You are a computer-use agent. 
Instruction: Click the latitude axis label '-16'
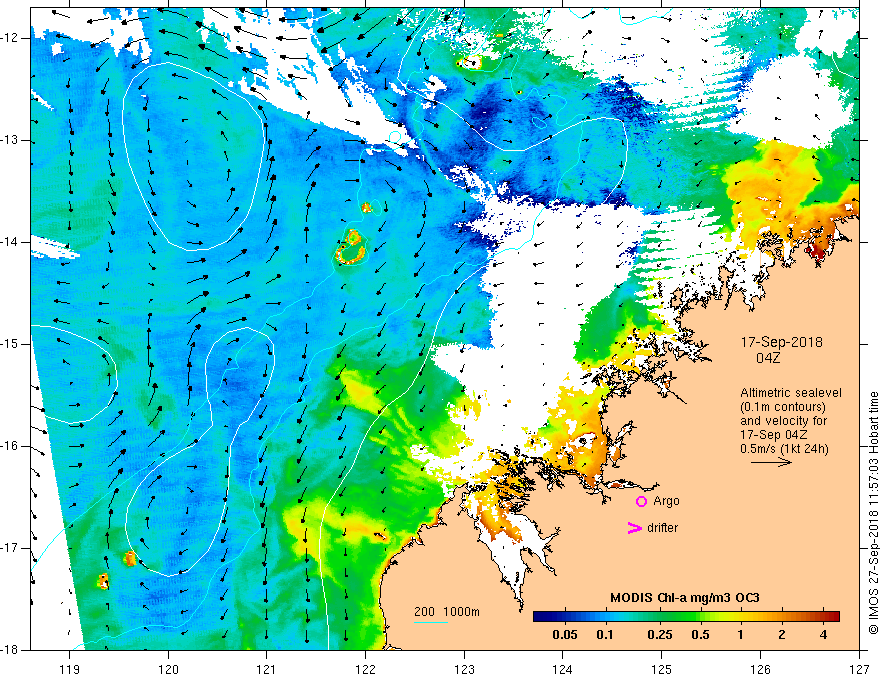10,447
